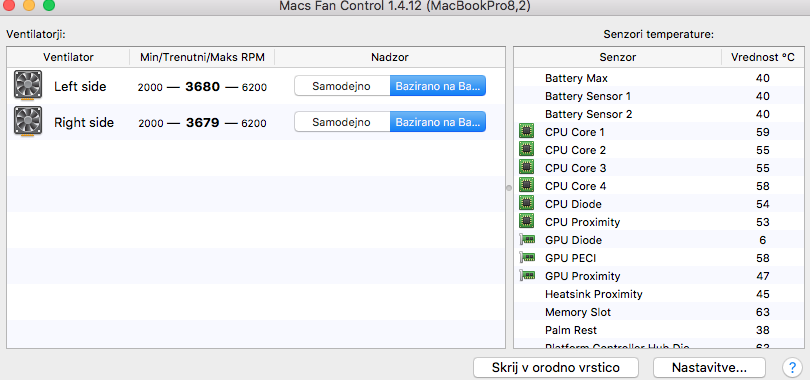The image size is (810, 380).
Task: Click the CPU Core 3 chip icon
Action: [x=526, y=168]
